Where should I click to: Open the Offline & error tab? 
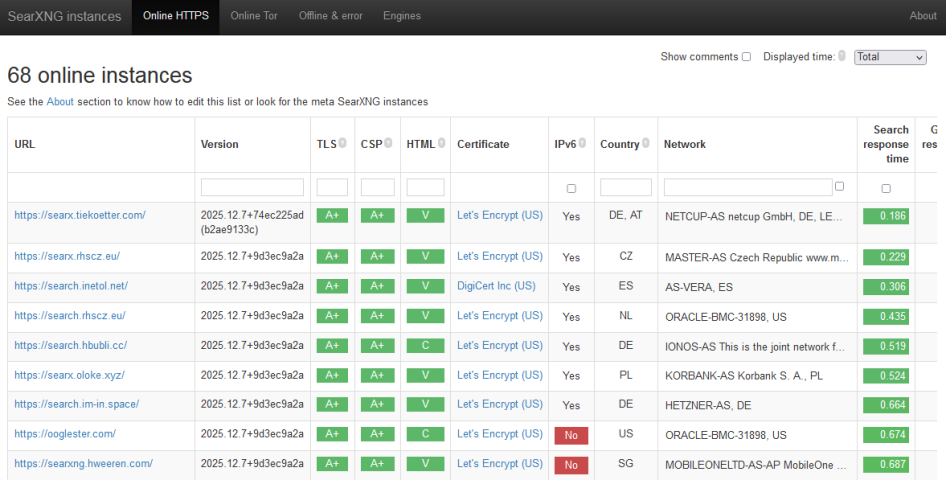click(331, 16)
